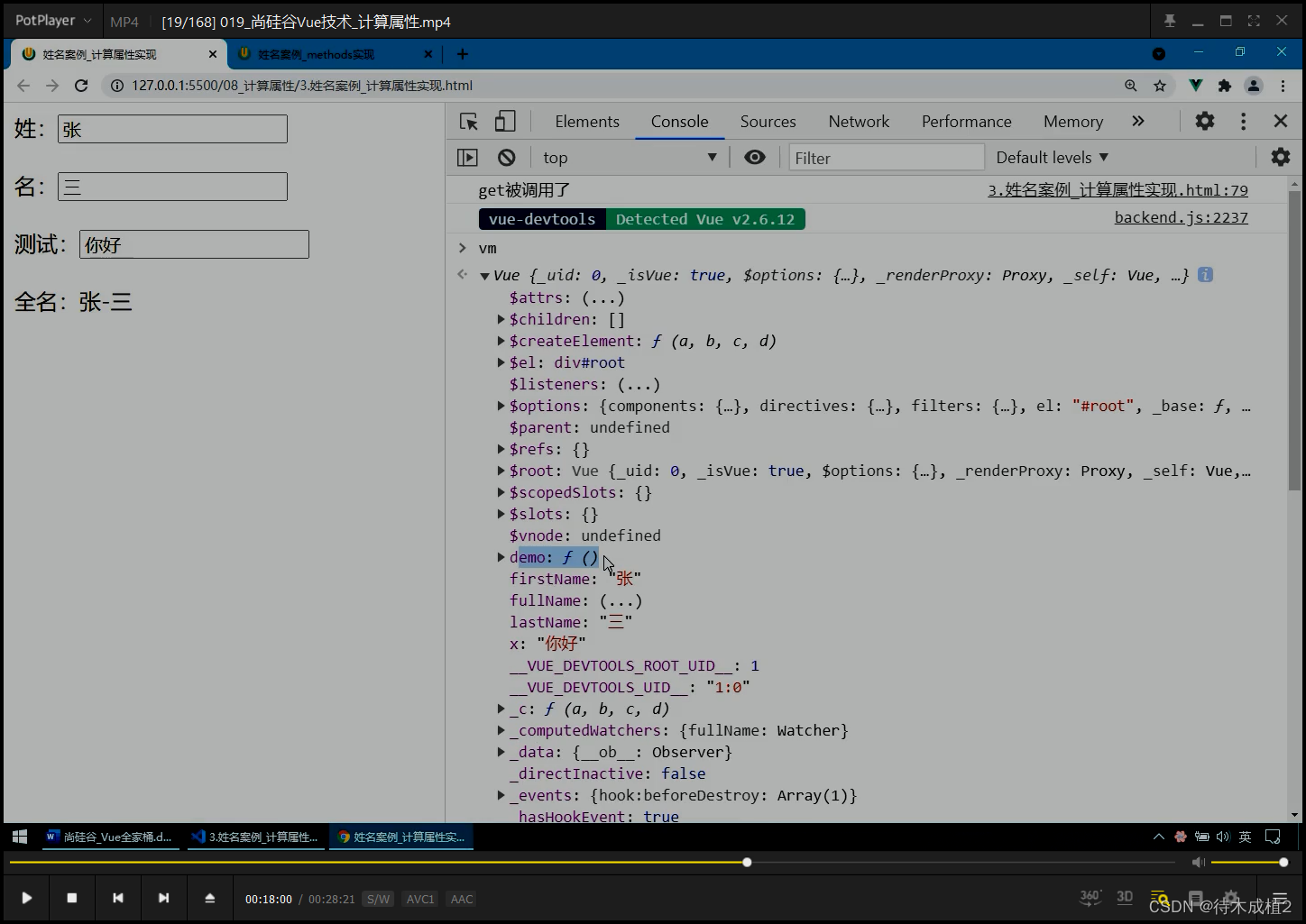The height and width of the screenshot is (924, 1306).
Task: Switch to the Network tab
Action: pyautogui.click(x=859, y=122)
